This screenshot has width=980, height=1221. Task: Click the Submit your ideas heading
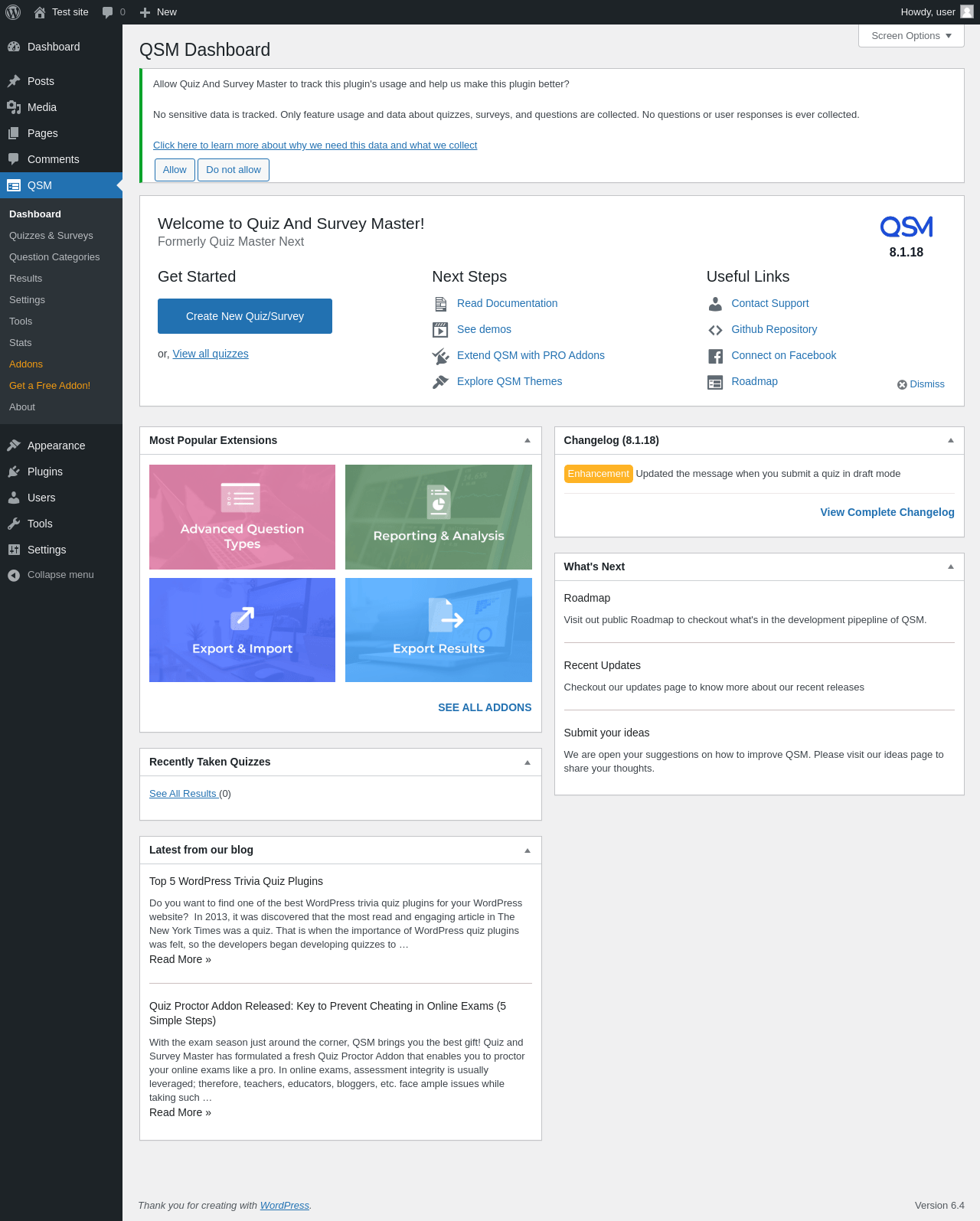(606, 733)
